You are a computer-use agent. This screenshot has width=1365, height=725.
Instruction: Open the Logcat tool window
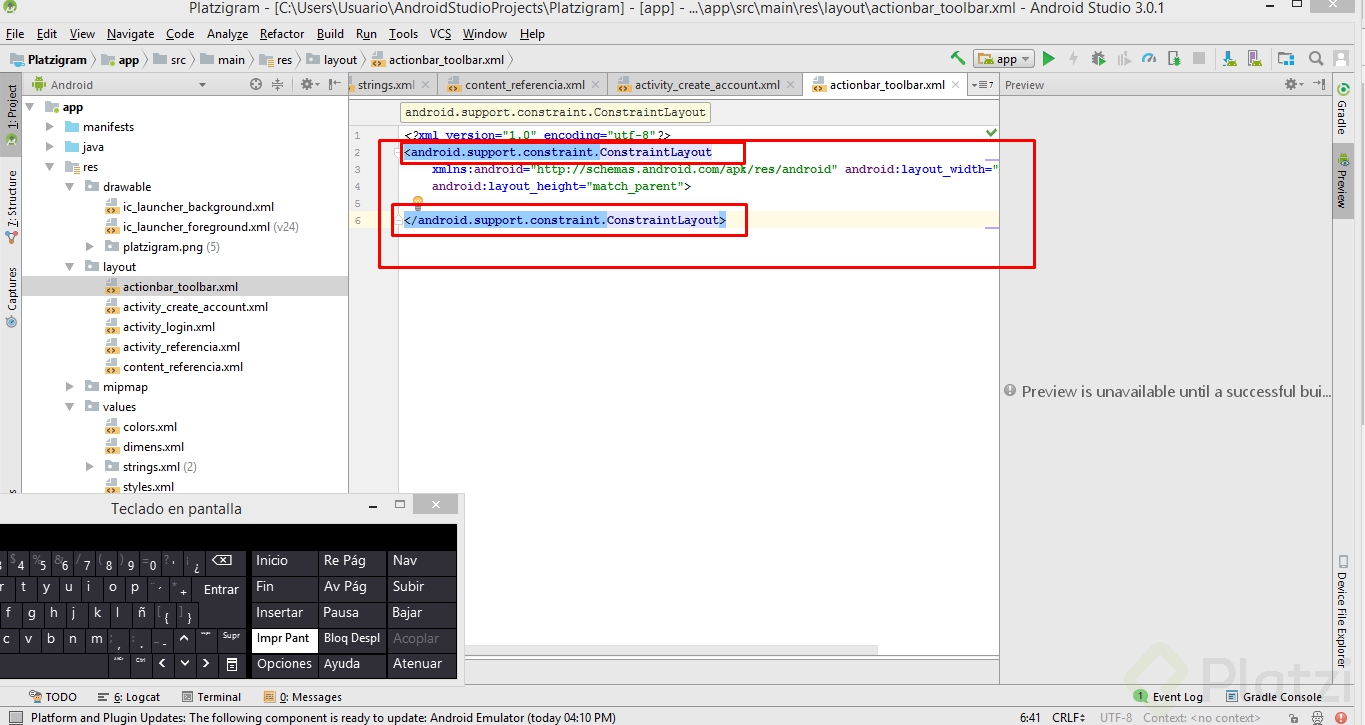click(129, 697)
